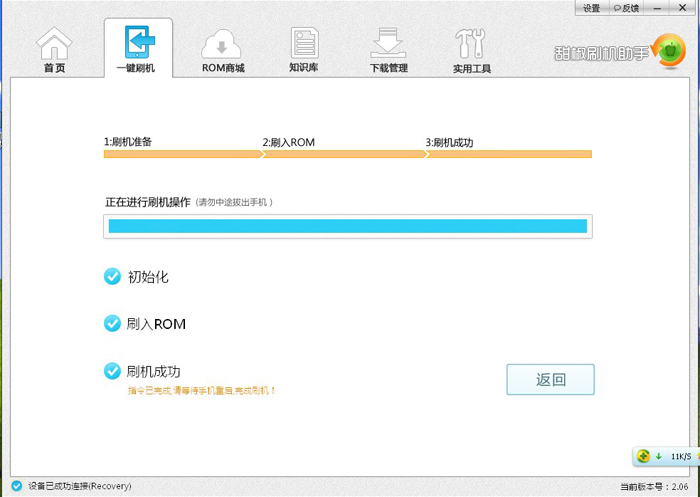Click the 返回 button
The height and width of the screenshot is (497, 700).
[x=550, y=380]
